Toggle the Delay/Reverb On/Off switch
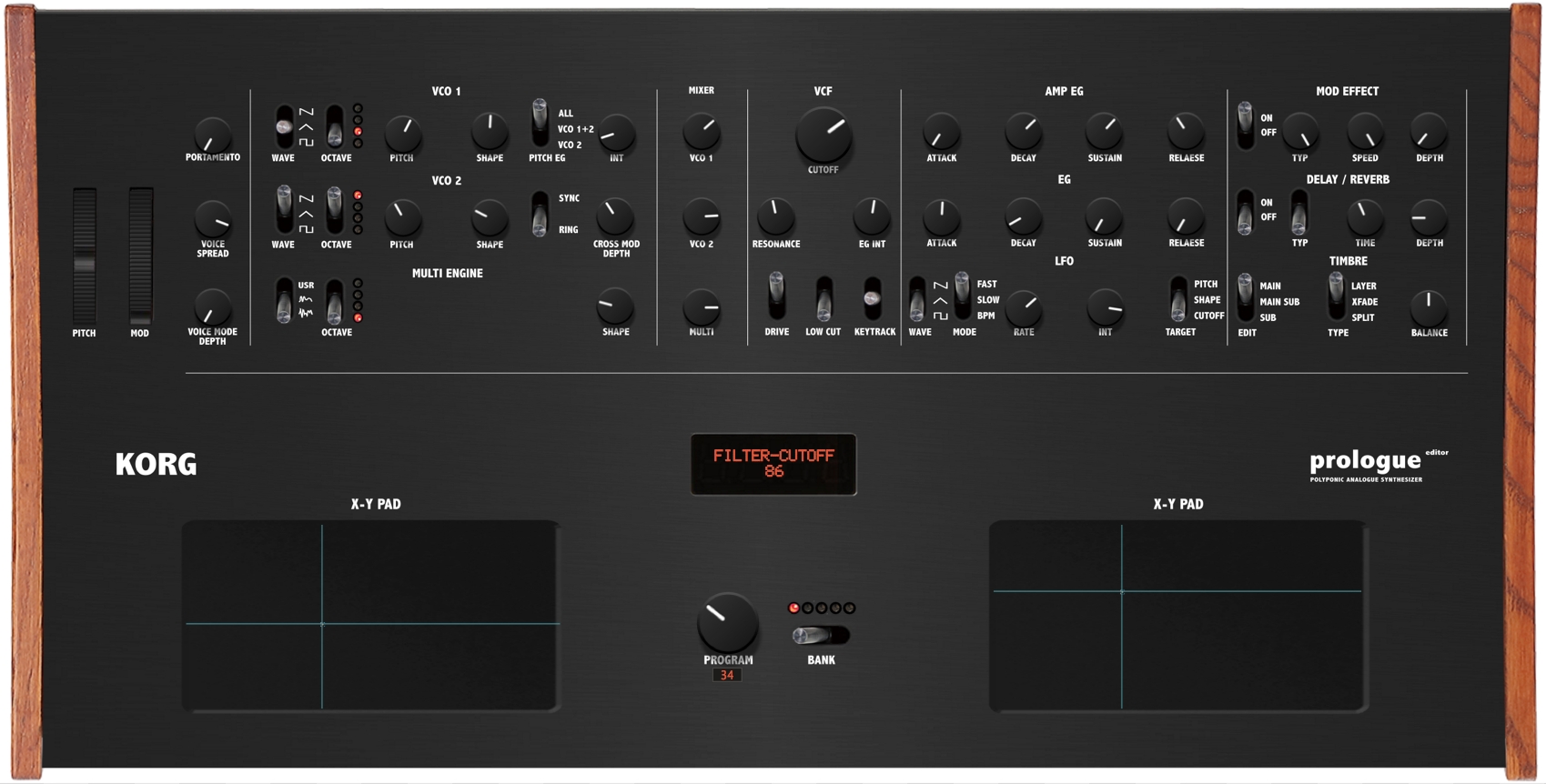 point(1245,213)
